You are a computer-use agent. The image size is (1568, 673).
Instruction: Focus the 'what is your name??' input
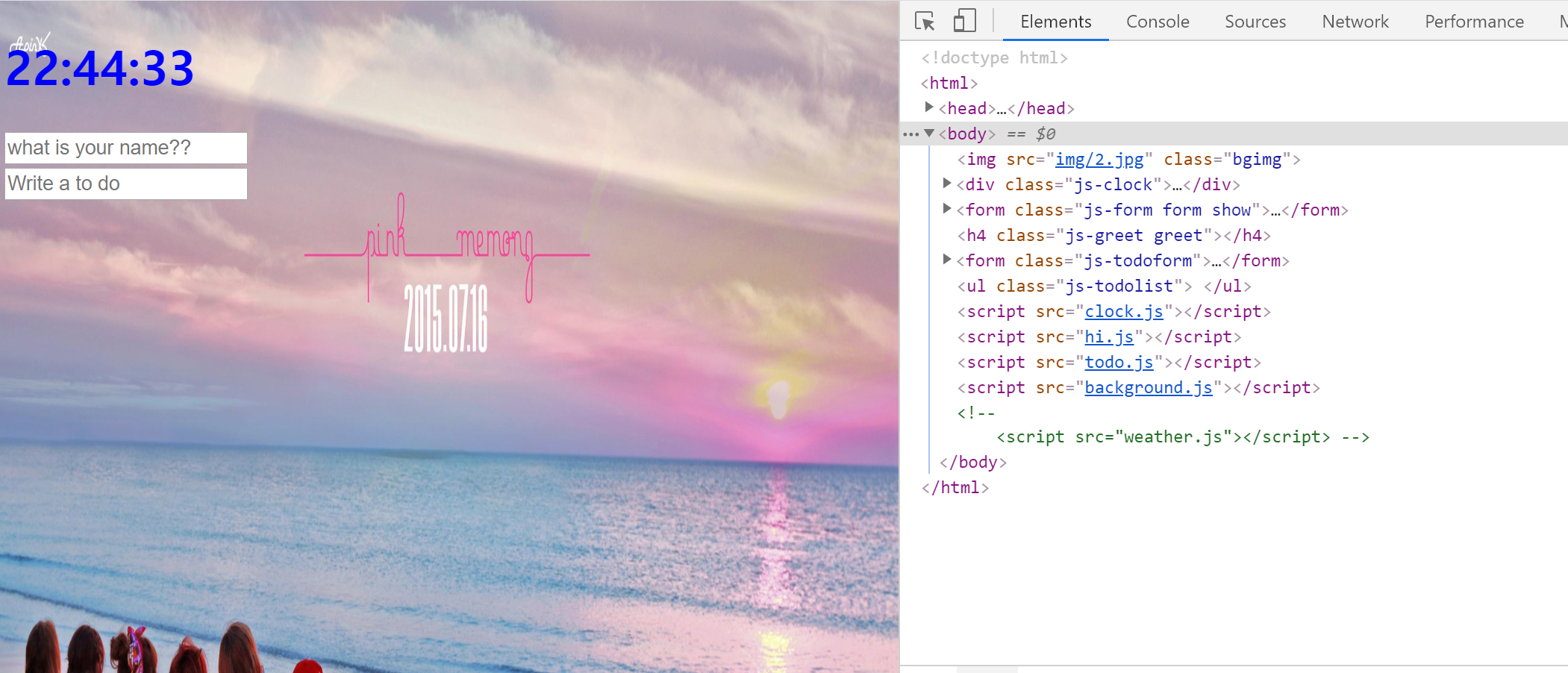click(126, 148)
